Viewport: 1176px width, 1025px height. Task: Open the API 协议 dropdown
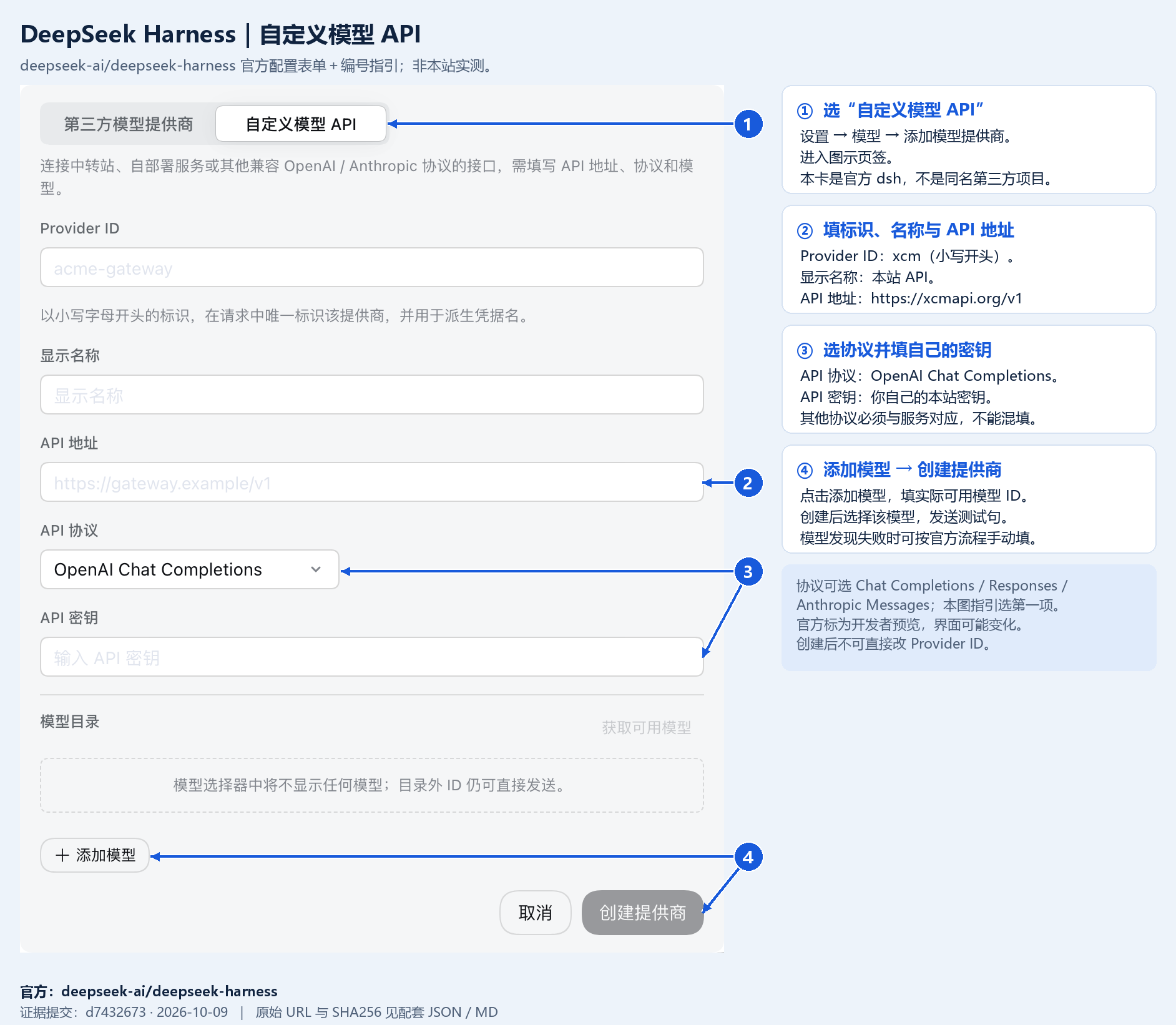190,570
